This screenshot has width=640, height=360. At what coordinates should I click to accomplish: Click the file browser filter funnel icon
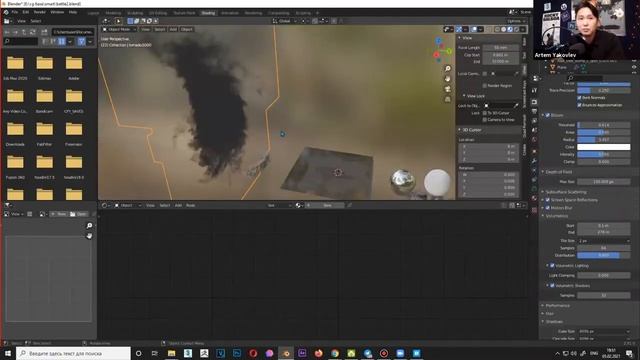pyautogui.click(x=81, y=41)
